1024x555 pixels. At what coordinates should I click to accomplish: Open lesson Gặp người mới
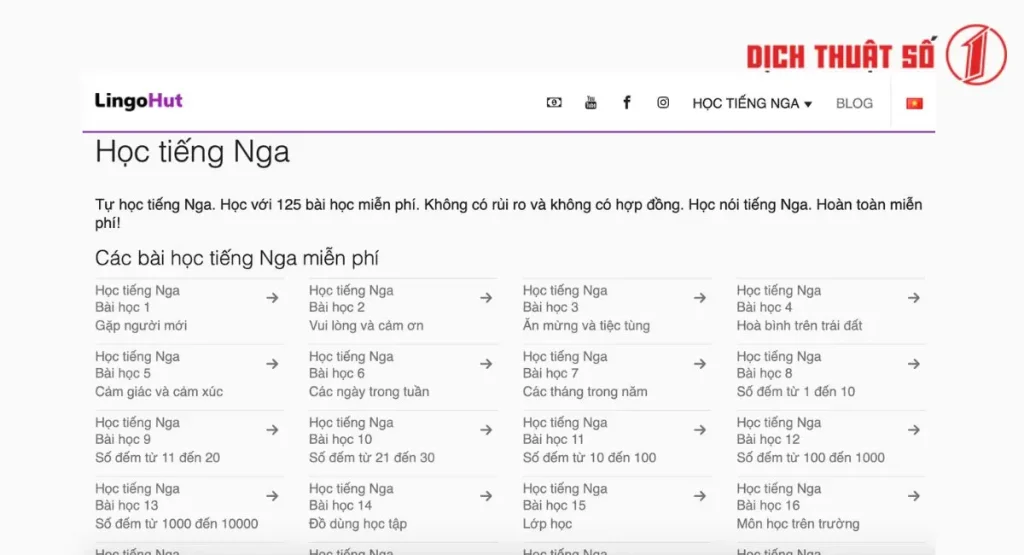click(141, 325)
